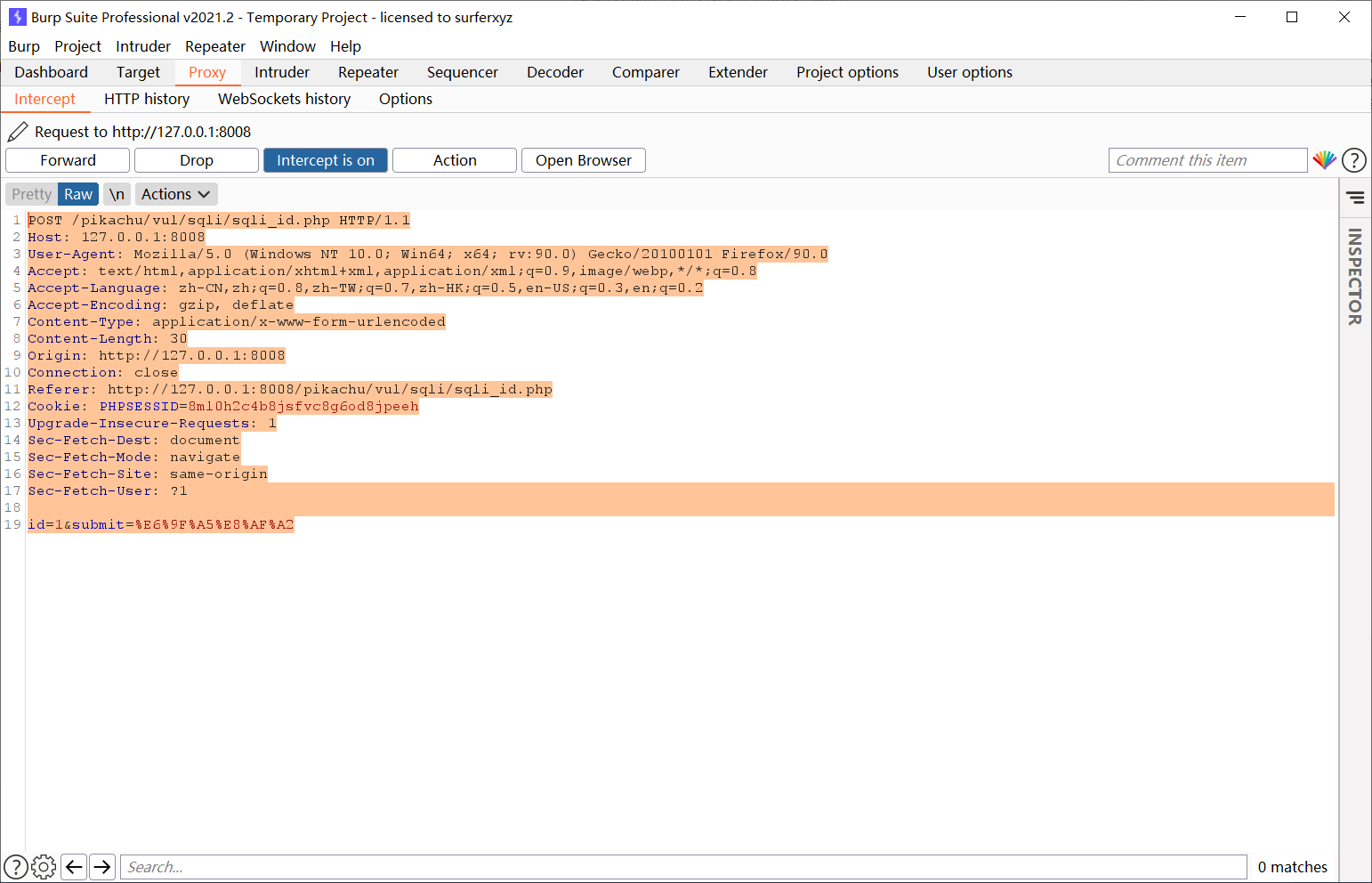
Task: Open the HTTP history sub-tab
Action: (x=147, y=99)
